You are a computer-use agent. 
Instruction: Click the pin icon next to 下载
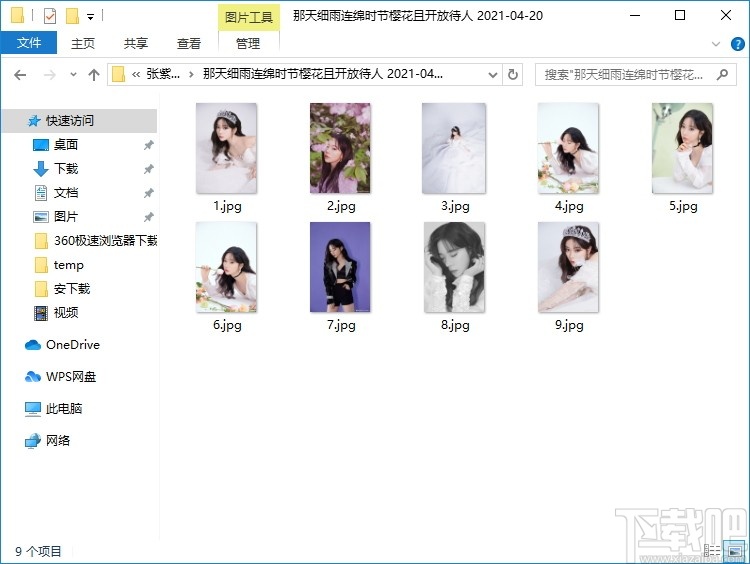pos(149,169)
